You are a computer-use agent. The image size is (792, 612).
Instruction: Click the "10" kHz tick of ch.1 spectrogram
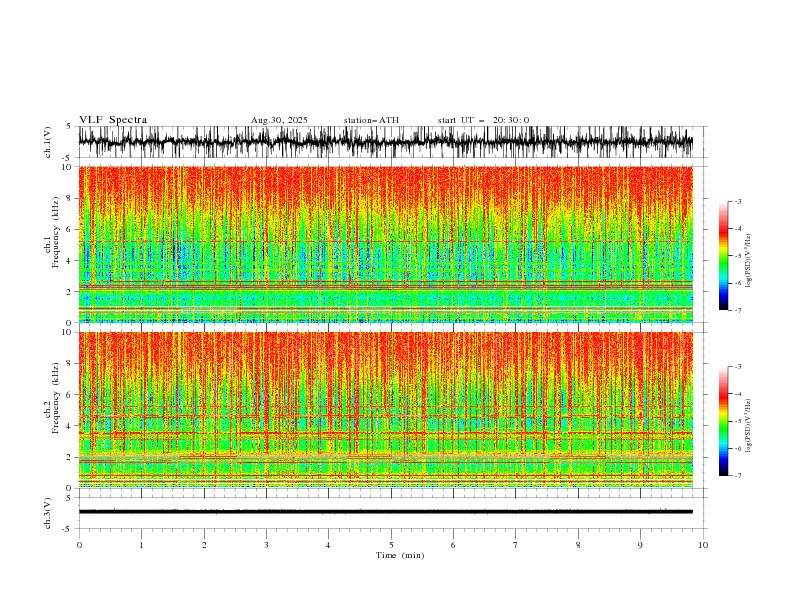[x=67, y=167]
